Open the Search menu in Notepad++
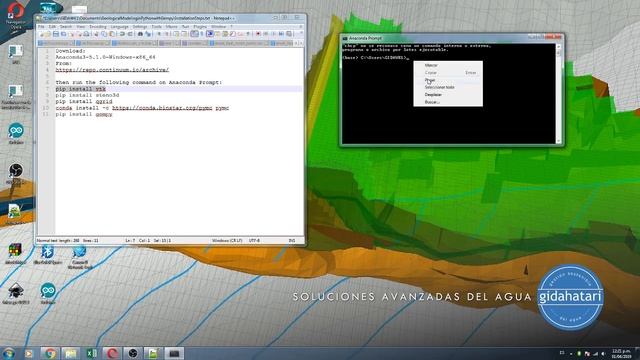 tap(66, 27)
